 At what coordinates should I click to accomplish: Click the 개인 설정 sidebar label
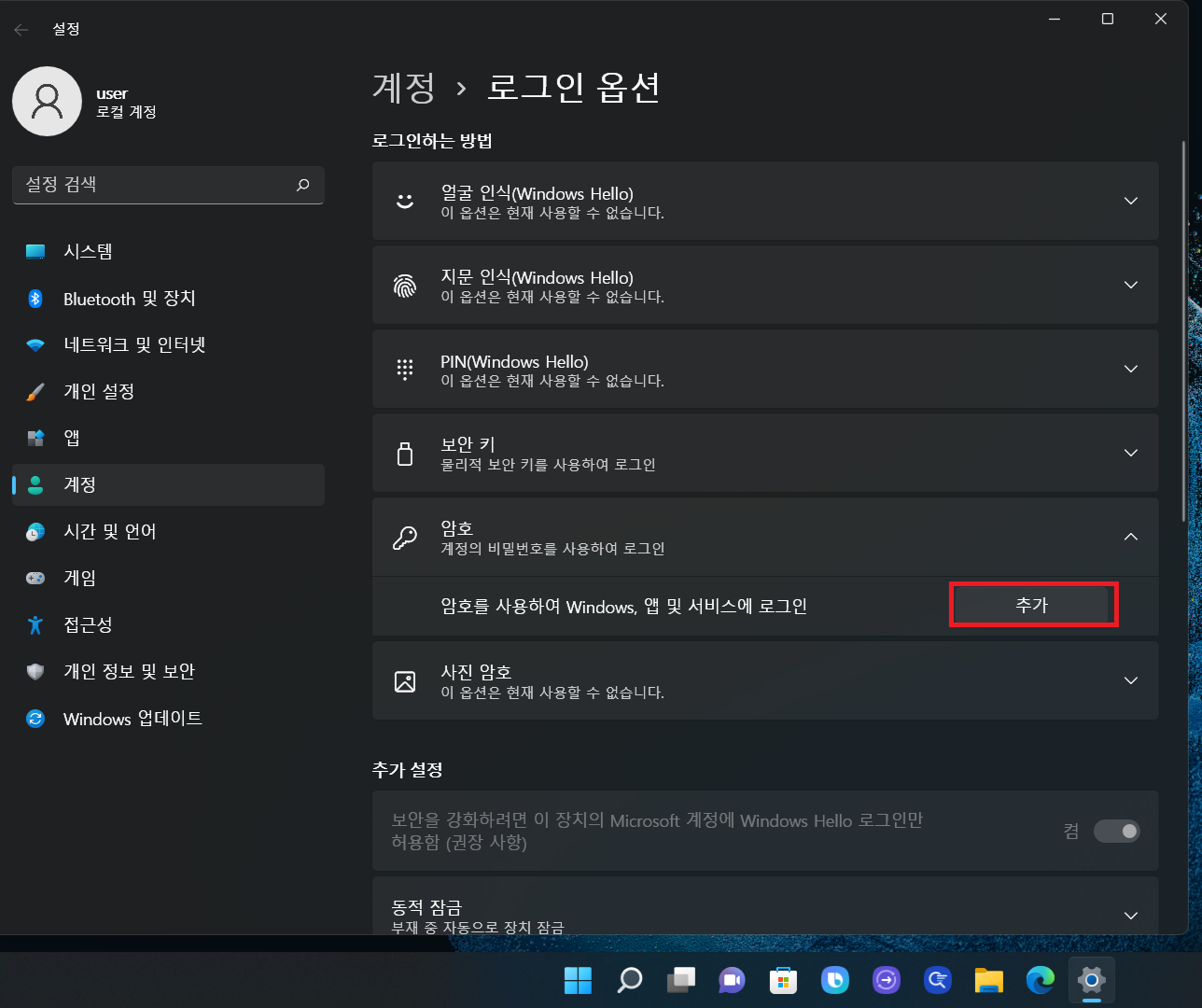point(99,392)
